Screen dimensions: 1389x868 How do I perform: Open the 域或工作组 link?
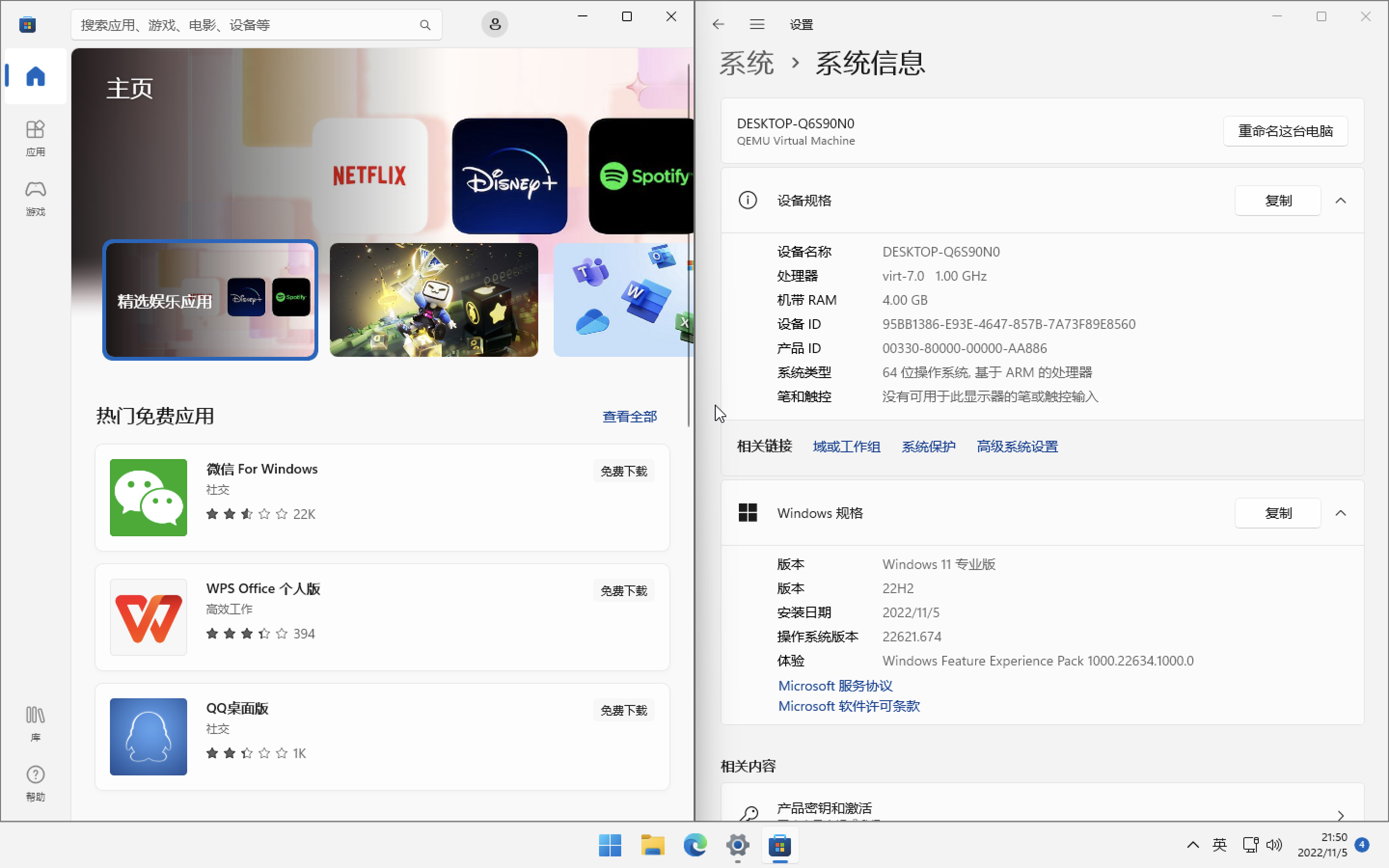click(x=846, y=446)
